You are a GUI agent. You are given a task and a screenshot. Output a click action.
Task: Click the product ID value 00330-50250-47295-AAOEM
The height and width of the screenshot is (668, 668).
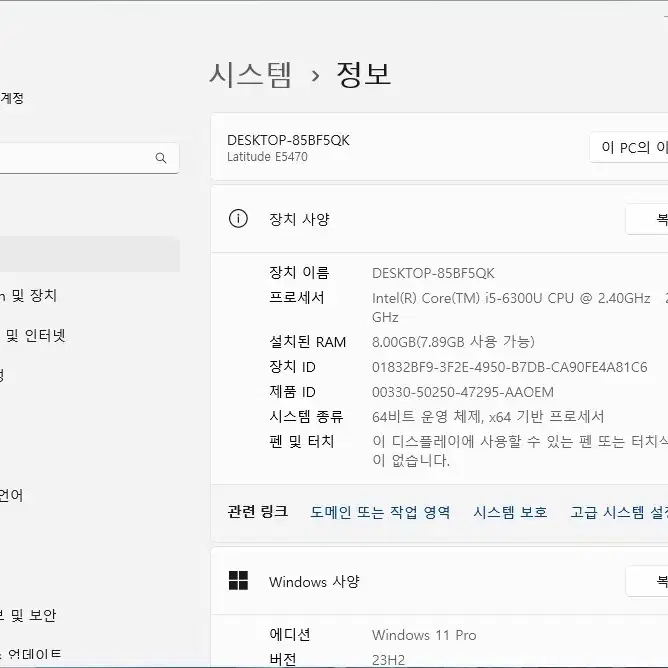coord(463,392)
